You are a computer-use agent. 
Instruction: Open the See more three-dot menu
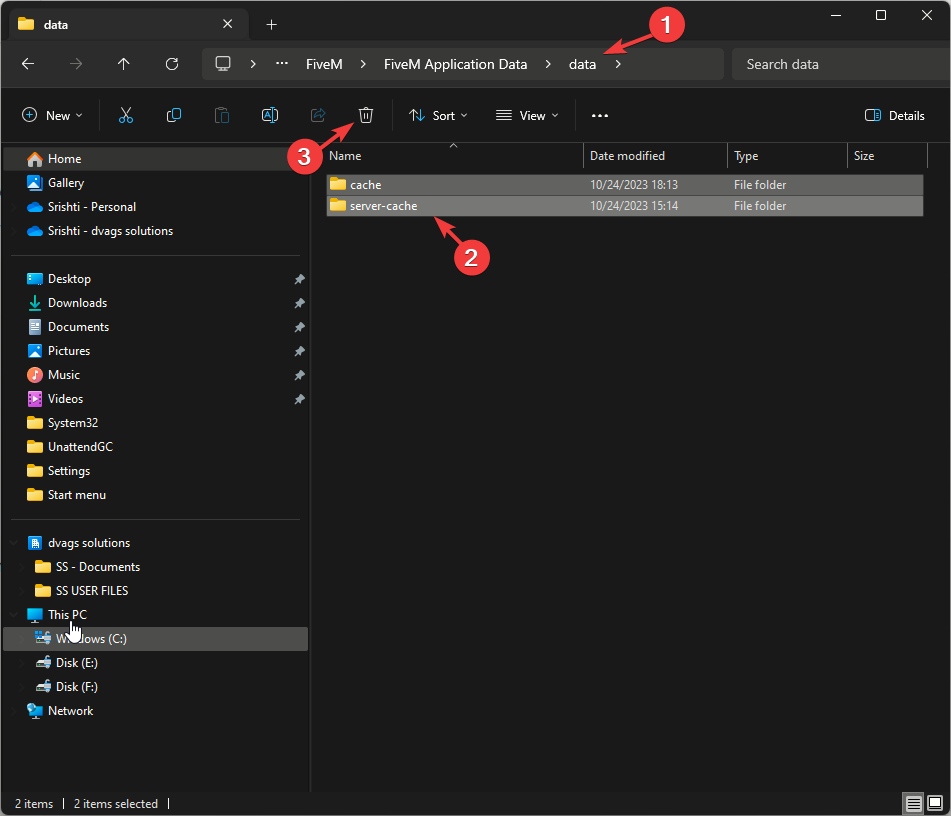pyautogui.click(x=600, y=115)
